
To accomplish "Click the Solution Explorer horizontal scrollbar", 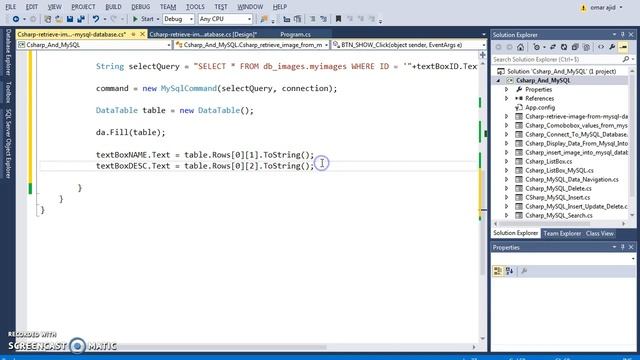I will [x=545, y=224].
